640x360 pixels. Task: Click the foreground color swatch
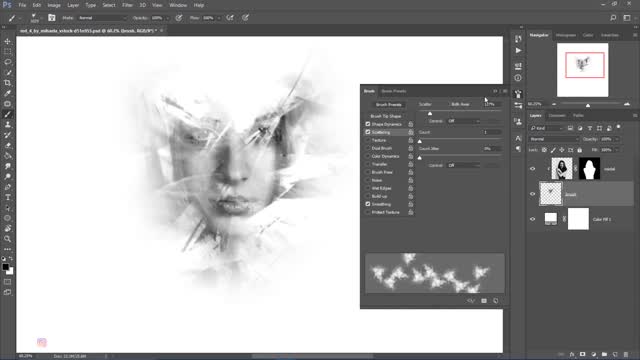(5, 267)
